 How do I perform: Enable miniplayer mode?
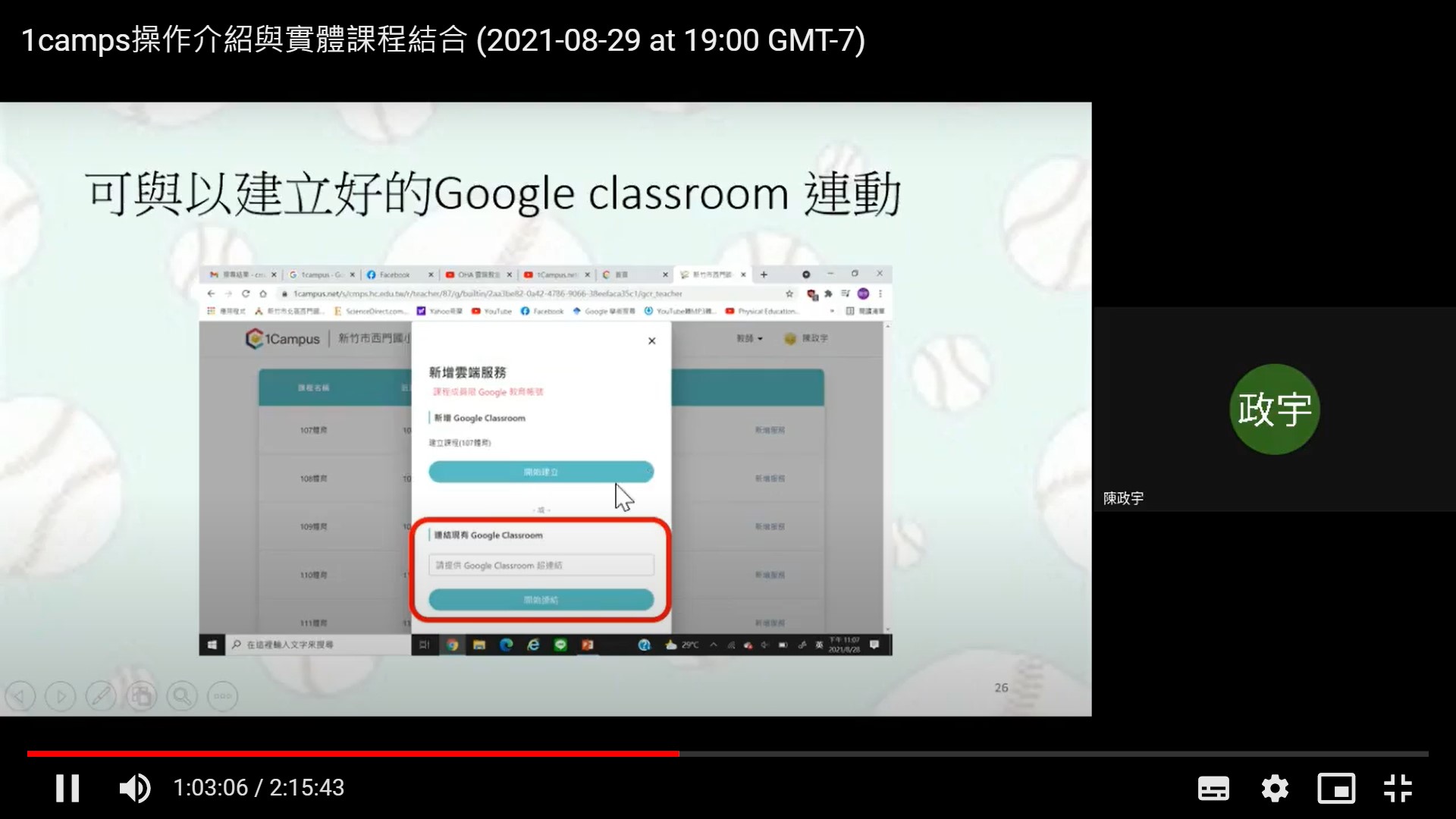pos(1336,789)
